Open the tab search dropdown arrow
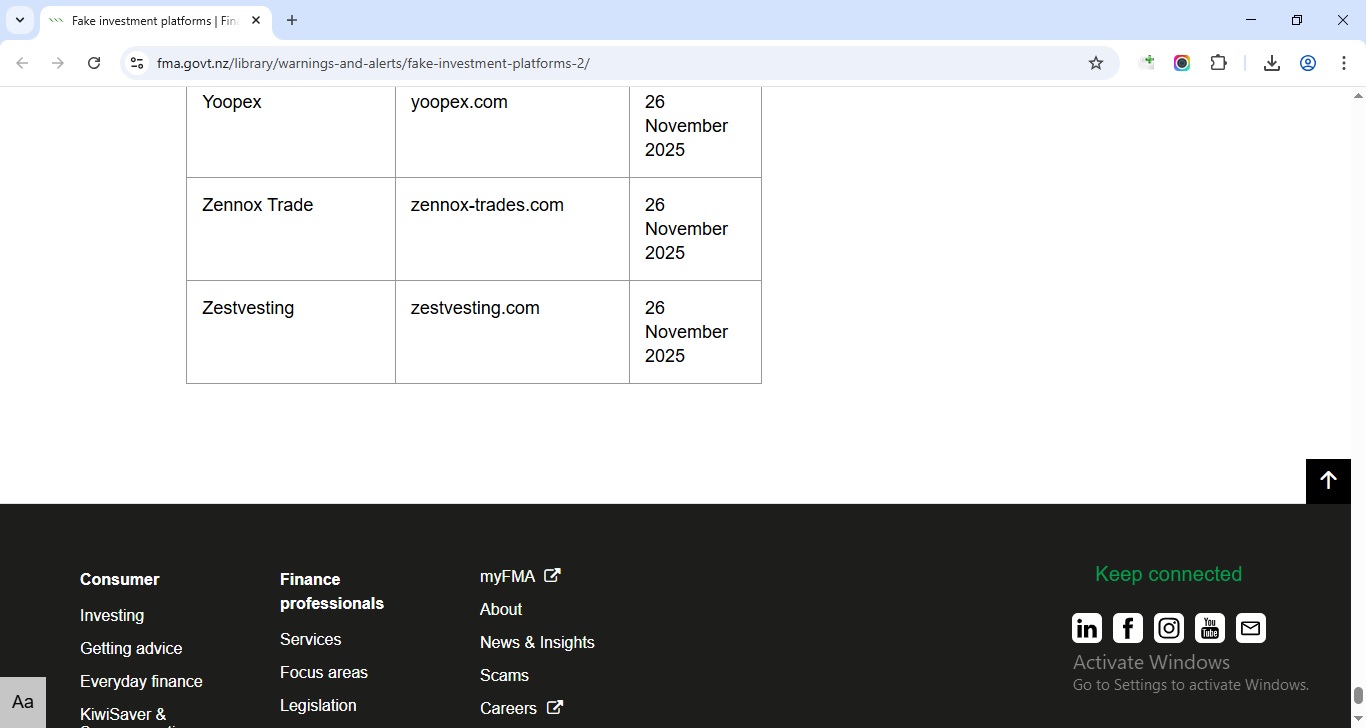The width and height of the screenshot is (1366, 728). (19, 20)
